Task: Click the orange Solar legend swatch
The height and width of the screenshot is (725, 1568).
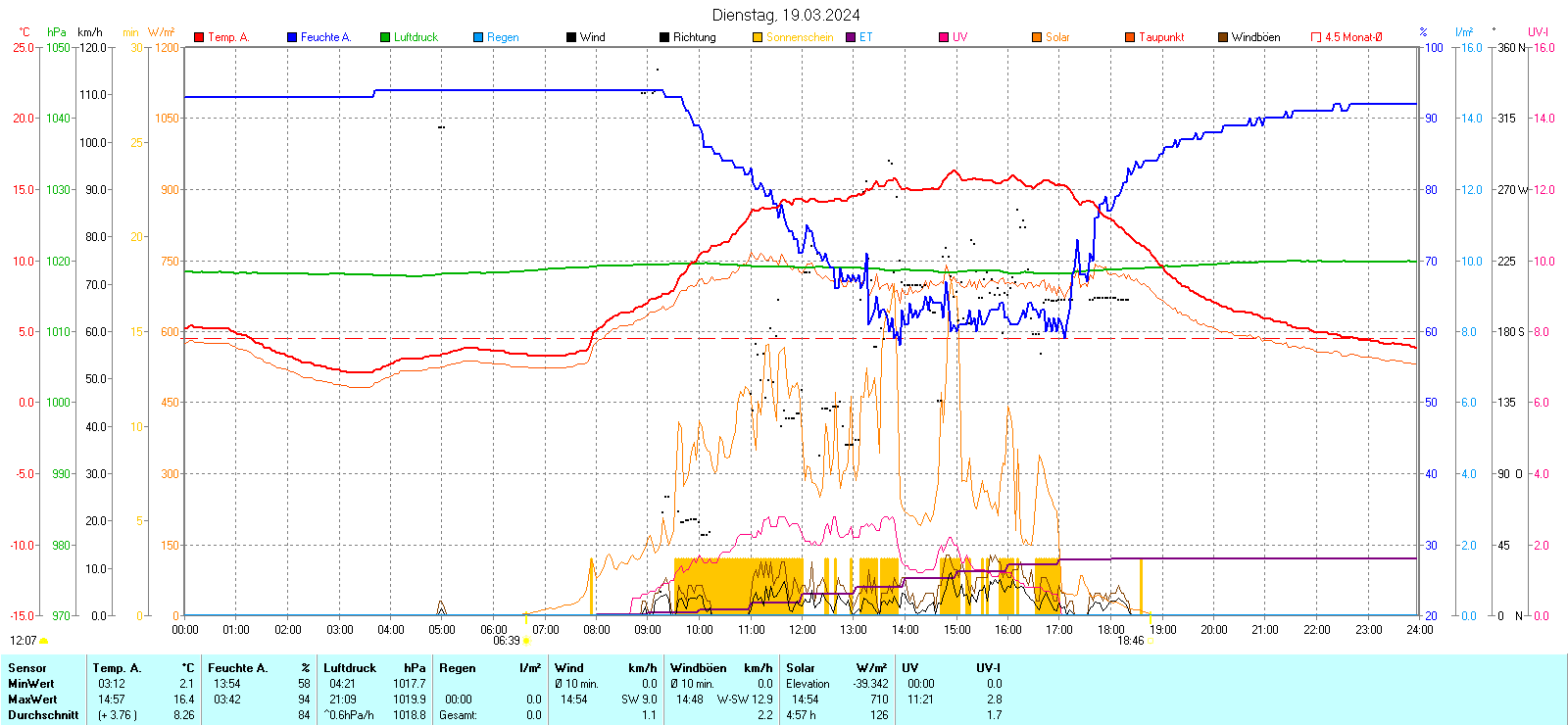Action: [1037, 37]
